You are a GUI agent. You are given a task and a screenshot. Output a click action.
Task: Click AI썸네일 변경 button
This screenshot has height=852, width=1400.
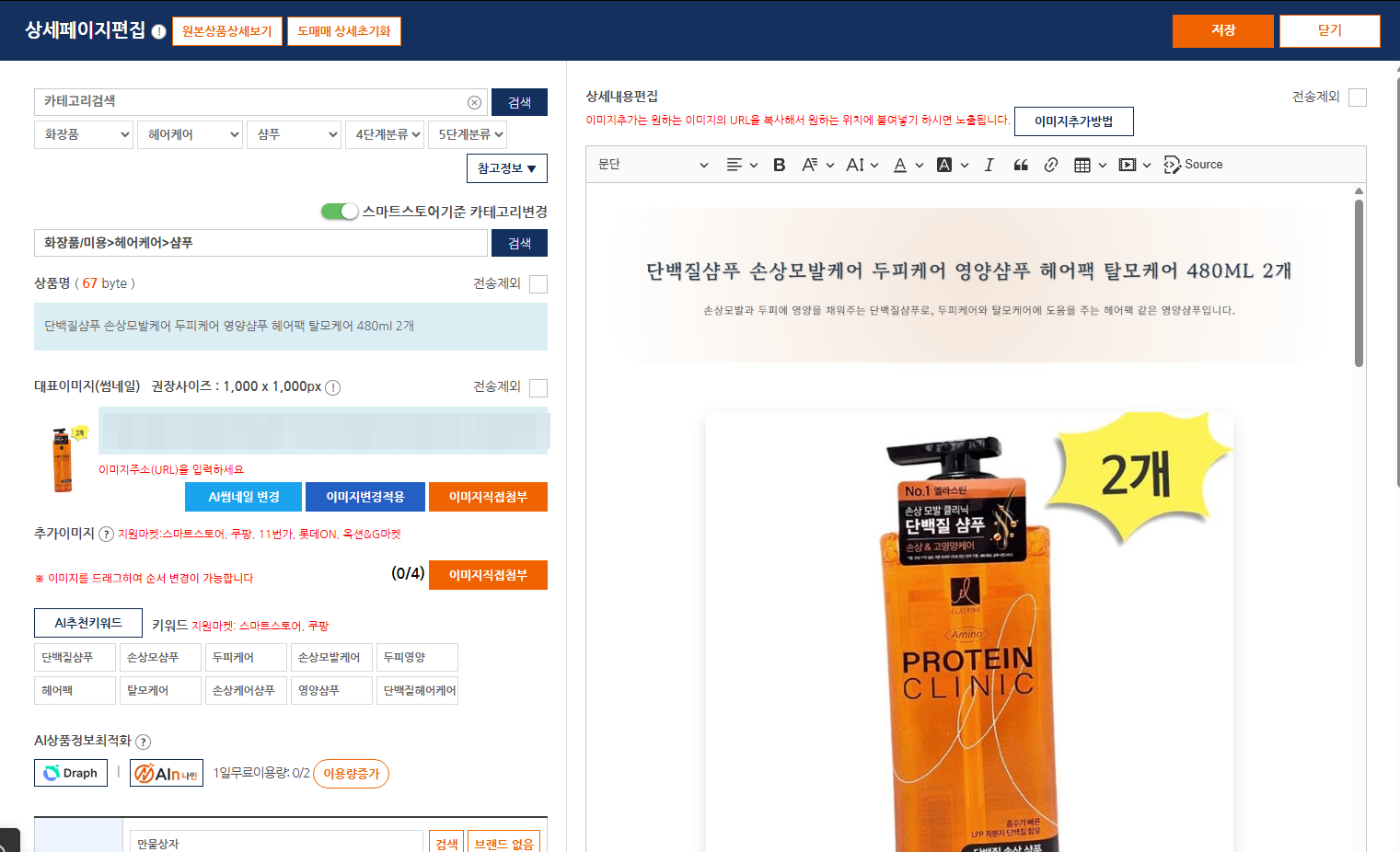pos(244,497)
